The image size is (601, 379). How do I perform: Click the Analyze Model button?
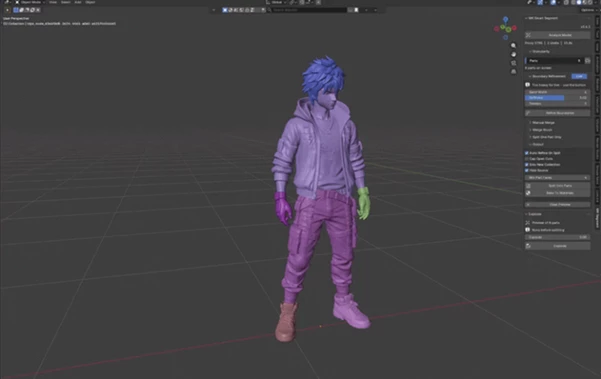[x=557, y=35]
